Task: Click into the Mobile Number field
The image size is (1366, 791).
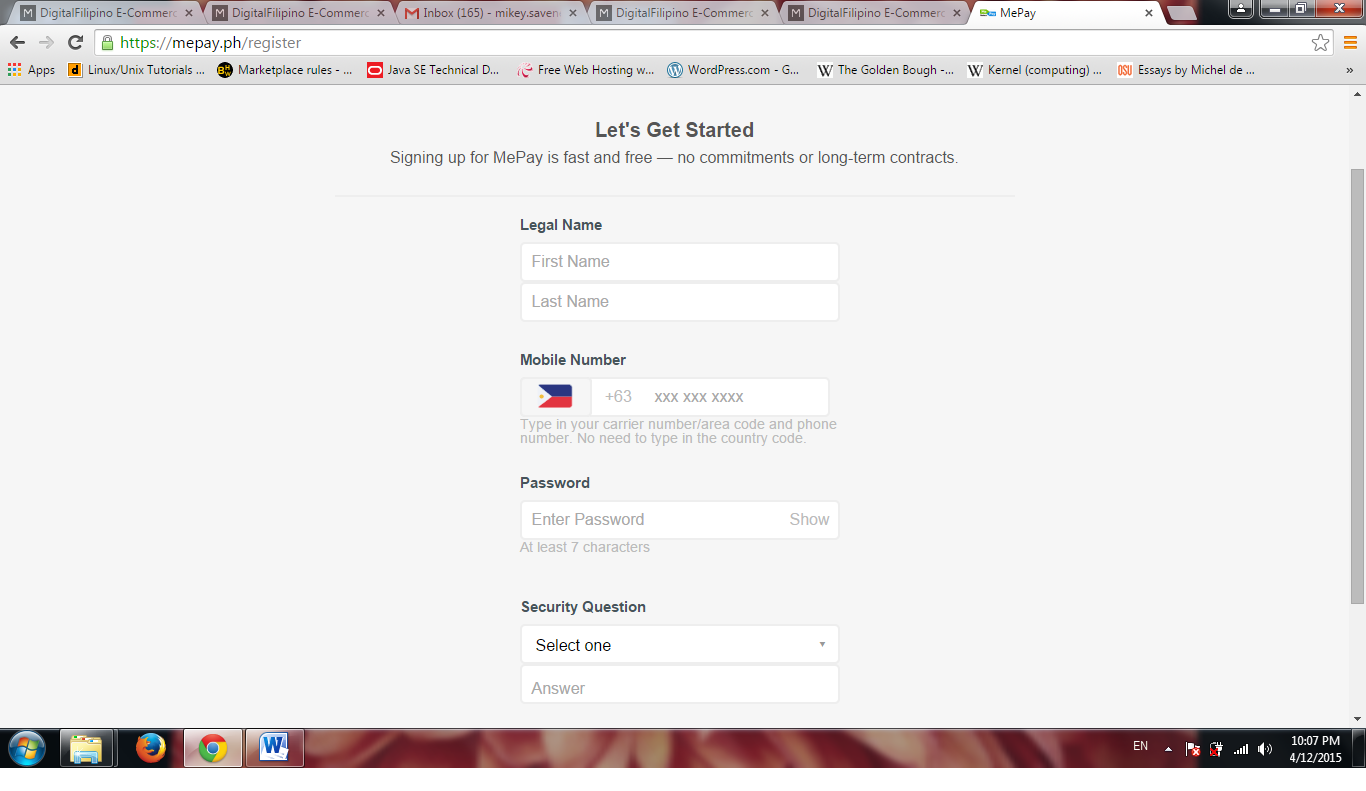Action: (x=735, y=397)
